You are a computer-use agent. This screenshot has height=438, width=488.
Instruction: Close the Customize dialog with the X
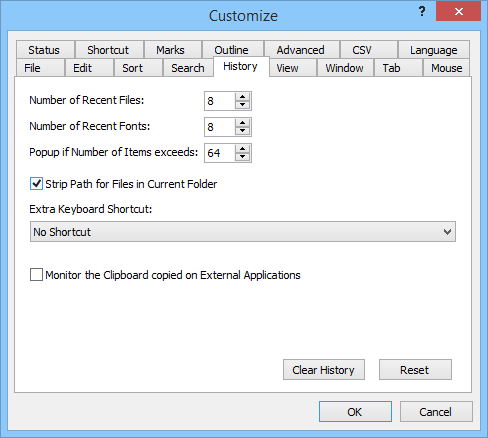pos(458,11)
